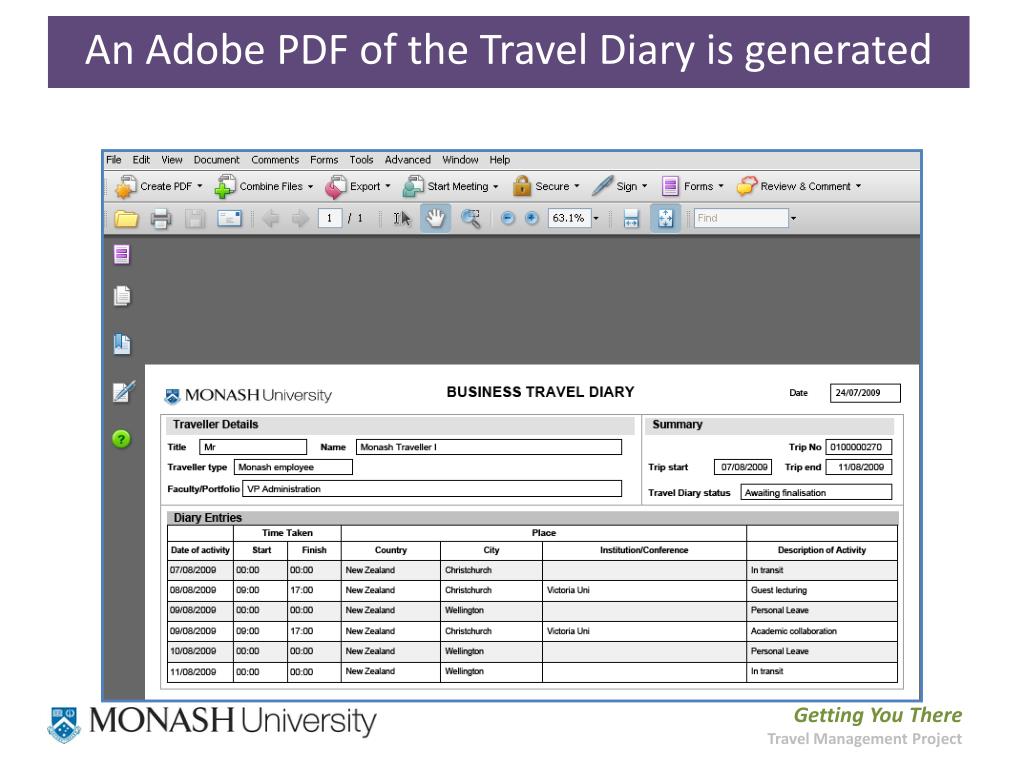Click the Trip No 0100000270 field
Screen dimensions: 1024x768
click(x=859, y=447)
